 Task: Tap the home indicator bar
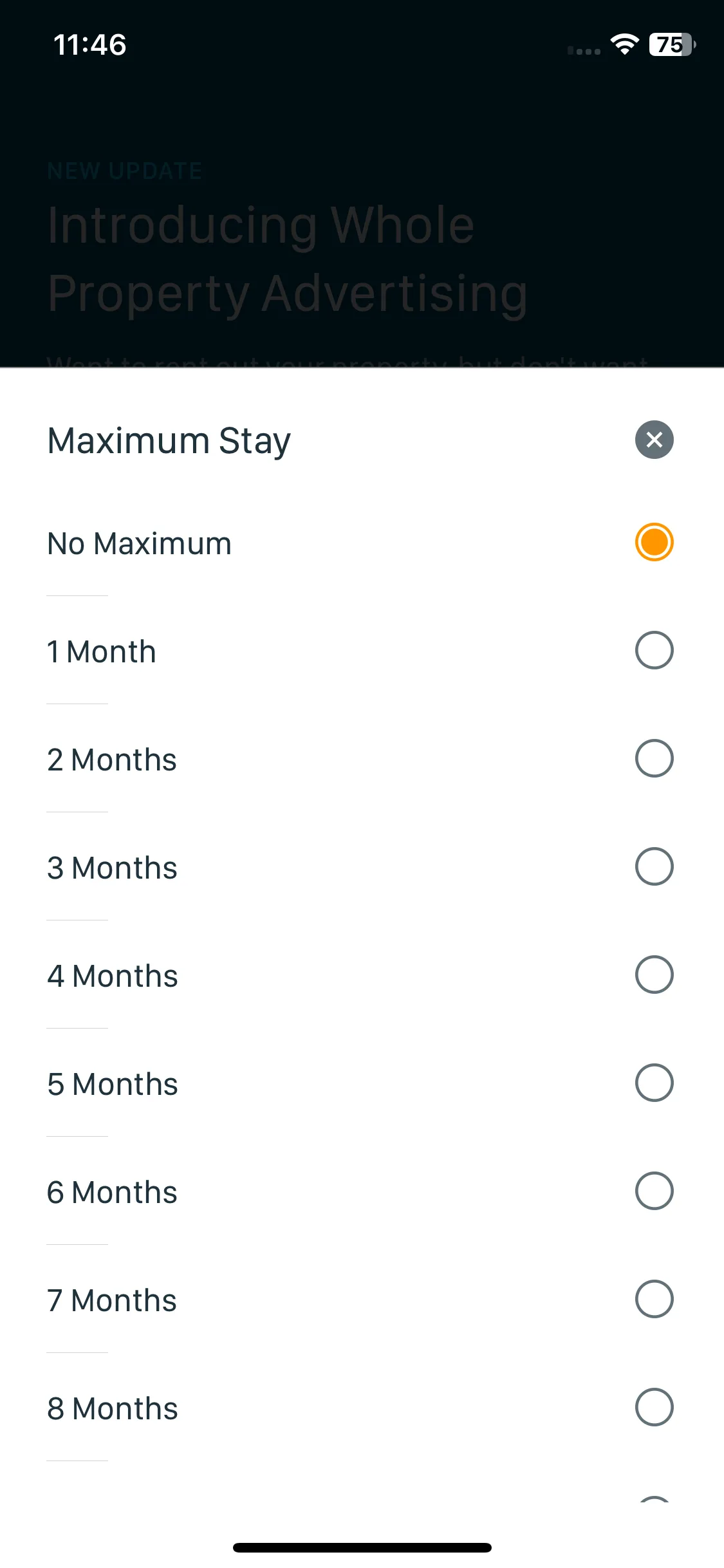click(362, 1547)
